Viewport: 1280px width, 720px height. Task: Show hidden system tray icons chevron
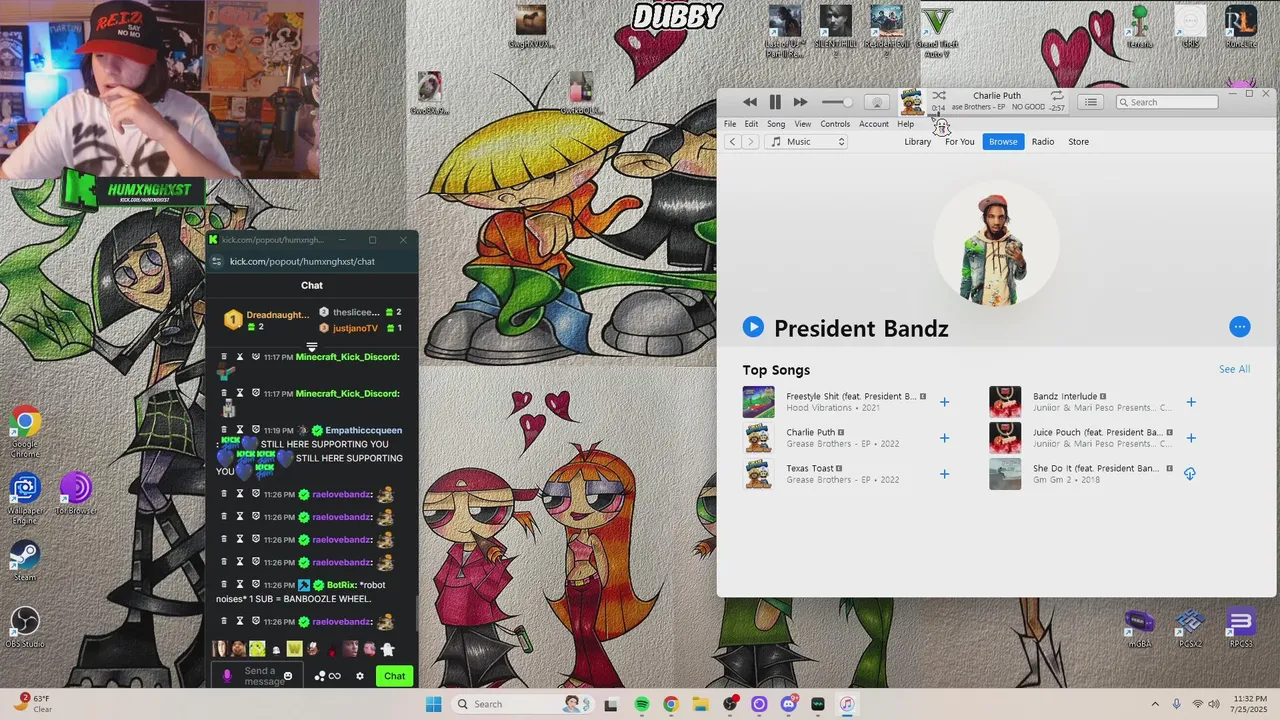click(x=1155, y=704)
